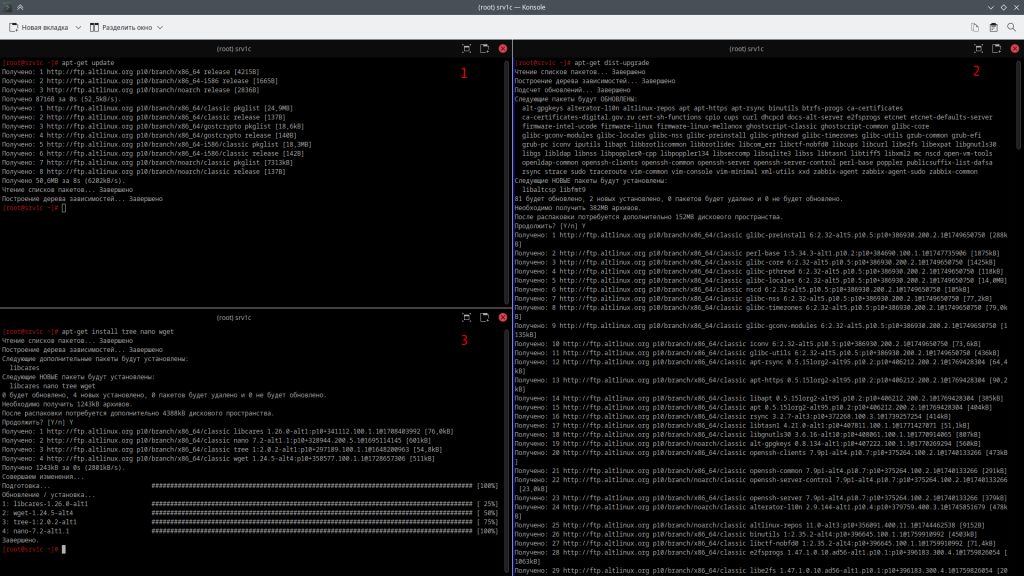Click the Paste clipboard icon in the toolbar
The width and height of the screenshot is (1024, 576).
click(x=993, y=27)
